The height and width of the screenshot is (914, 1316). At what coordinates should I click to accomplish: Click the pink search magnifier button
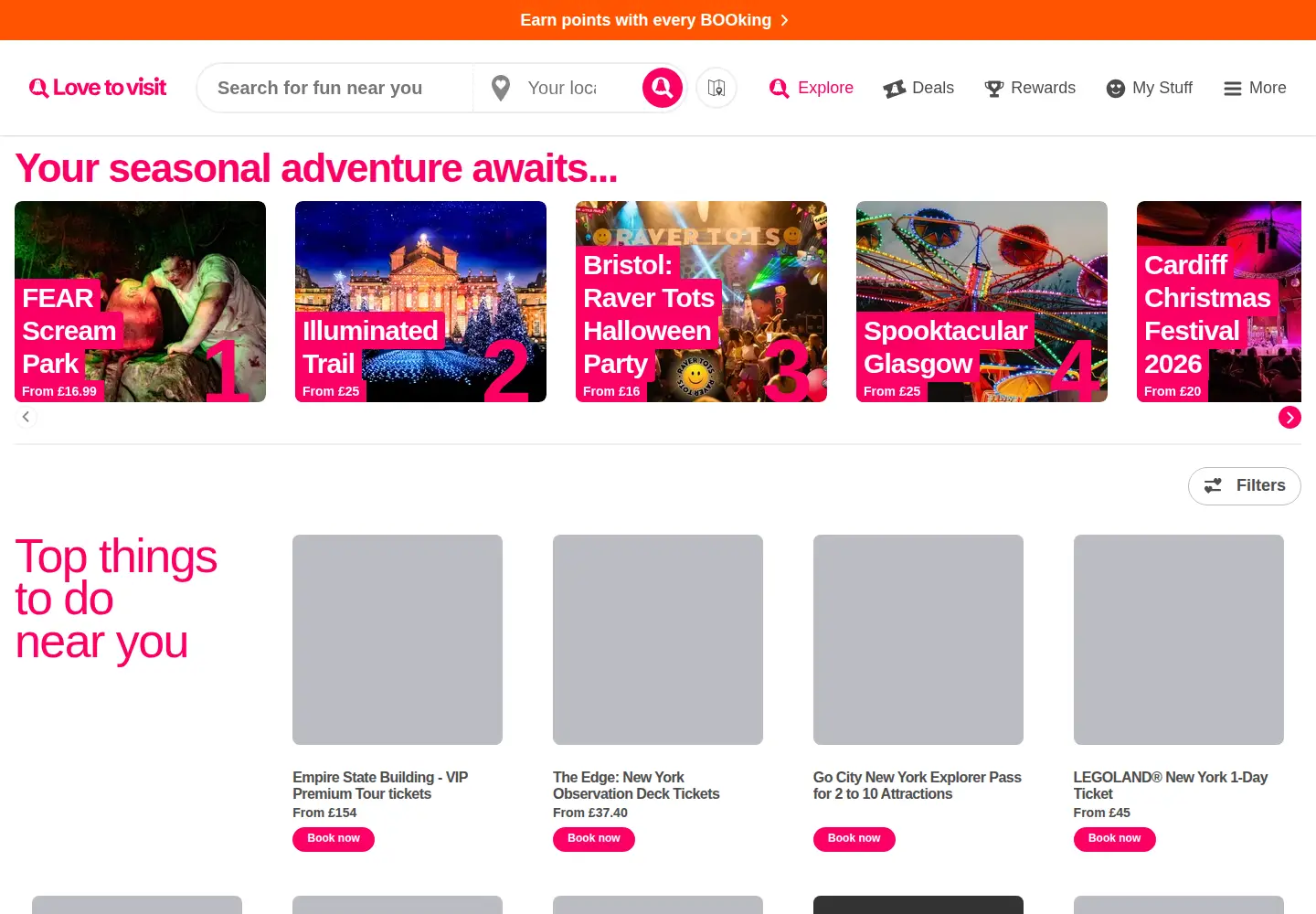click(x=663, y=88)
